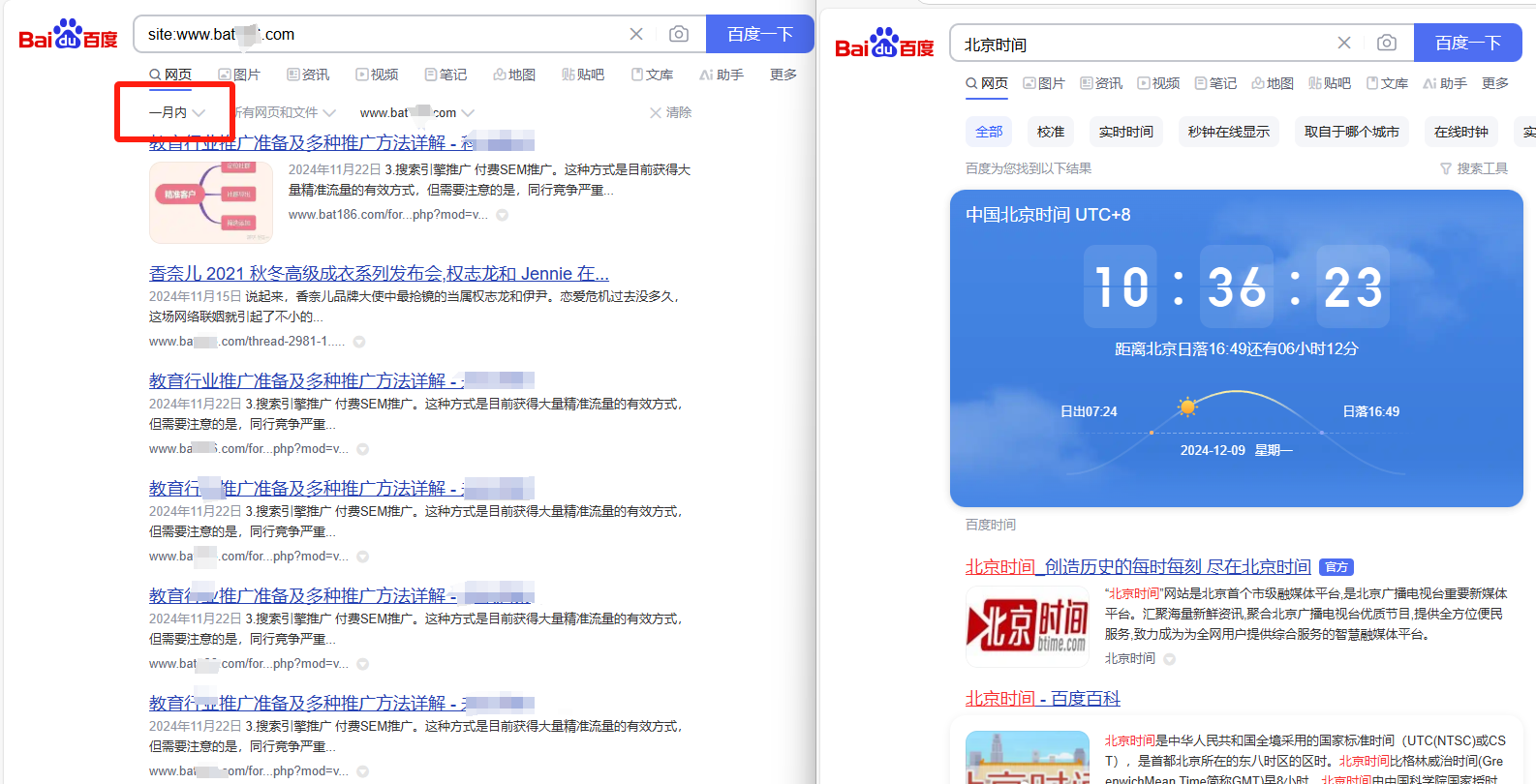This screenshot has height=784, width=1536.
Task: Click 百度一下 button in right window
Action: click(1468, 43)
